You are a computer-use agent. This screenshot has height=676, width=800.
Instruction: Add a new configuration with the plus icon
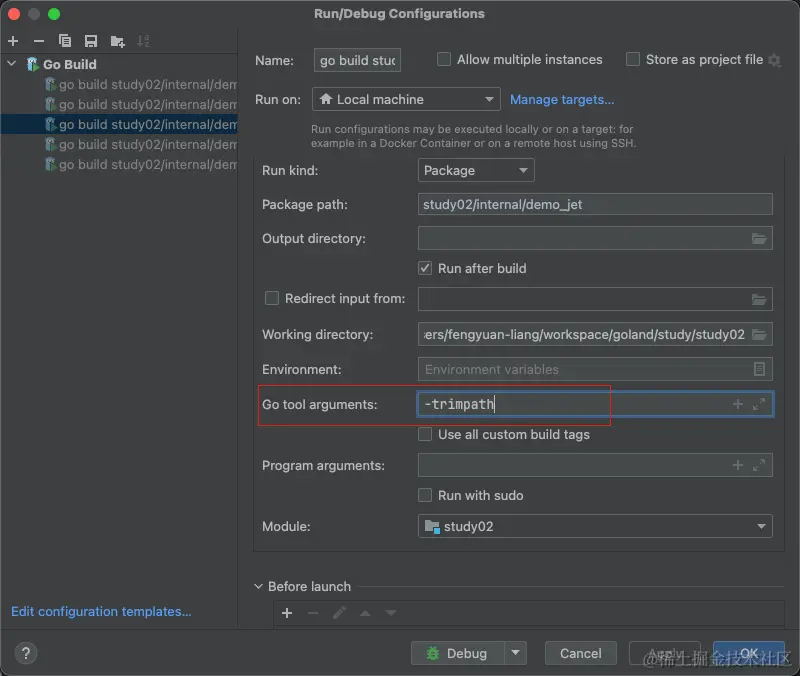13,41
